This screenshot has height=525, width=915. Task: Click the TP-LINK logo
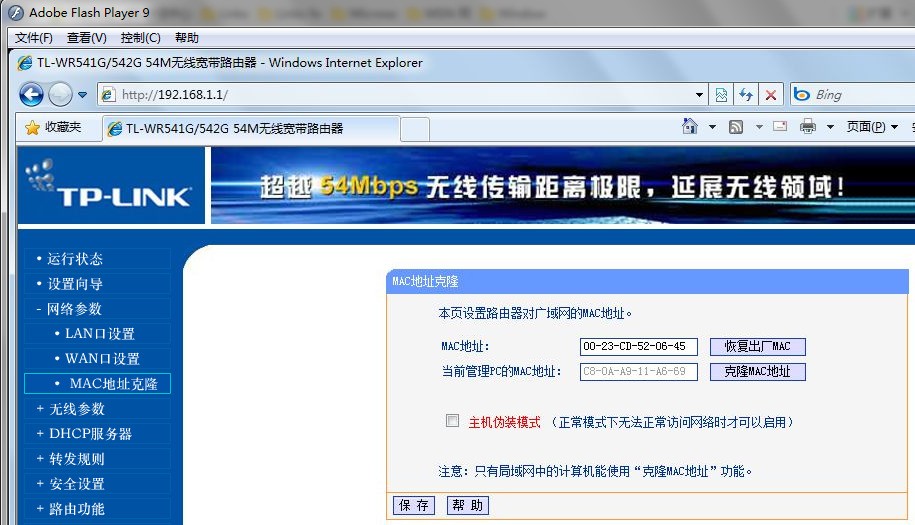pyautogui.click(x=109, y=185)
